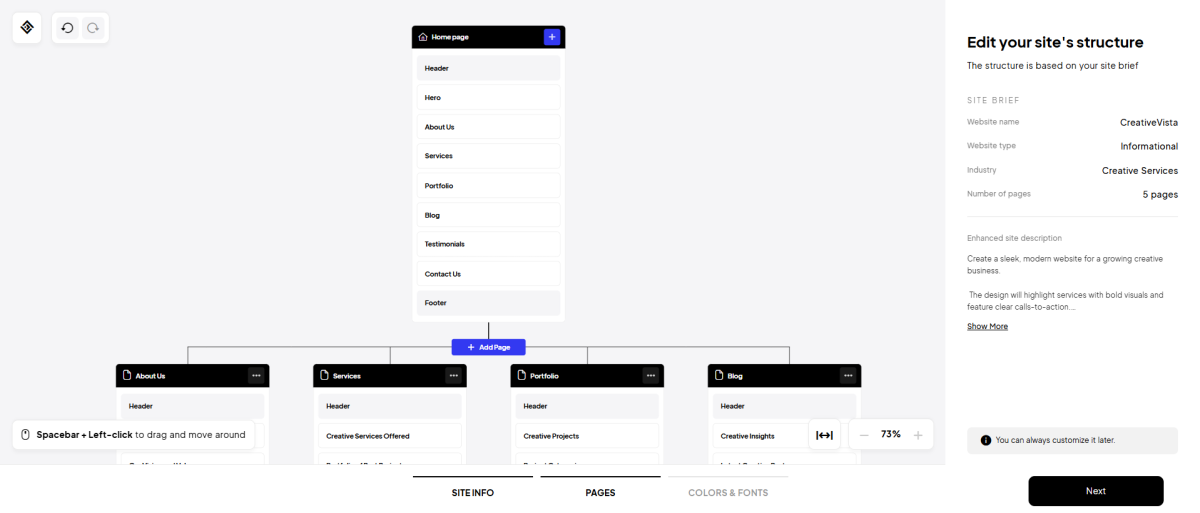Viewport: 1200px width, 513px height.
Task: Zoom out the canvas
Action: (x=864, y=435)
